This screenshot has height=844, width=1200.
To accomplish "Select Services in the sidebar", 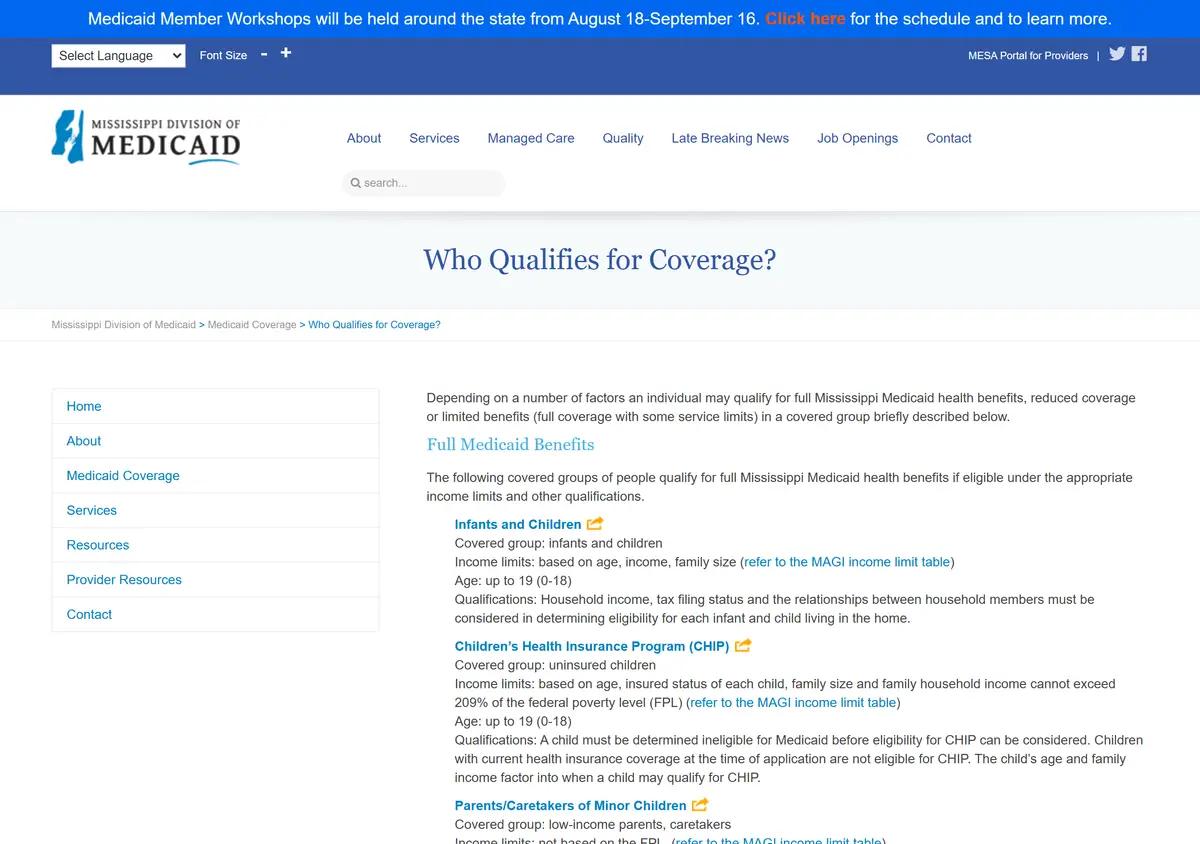I will pyautogui.click(x=215, y=510).
